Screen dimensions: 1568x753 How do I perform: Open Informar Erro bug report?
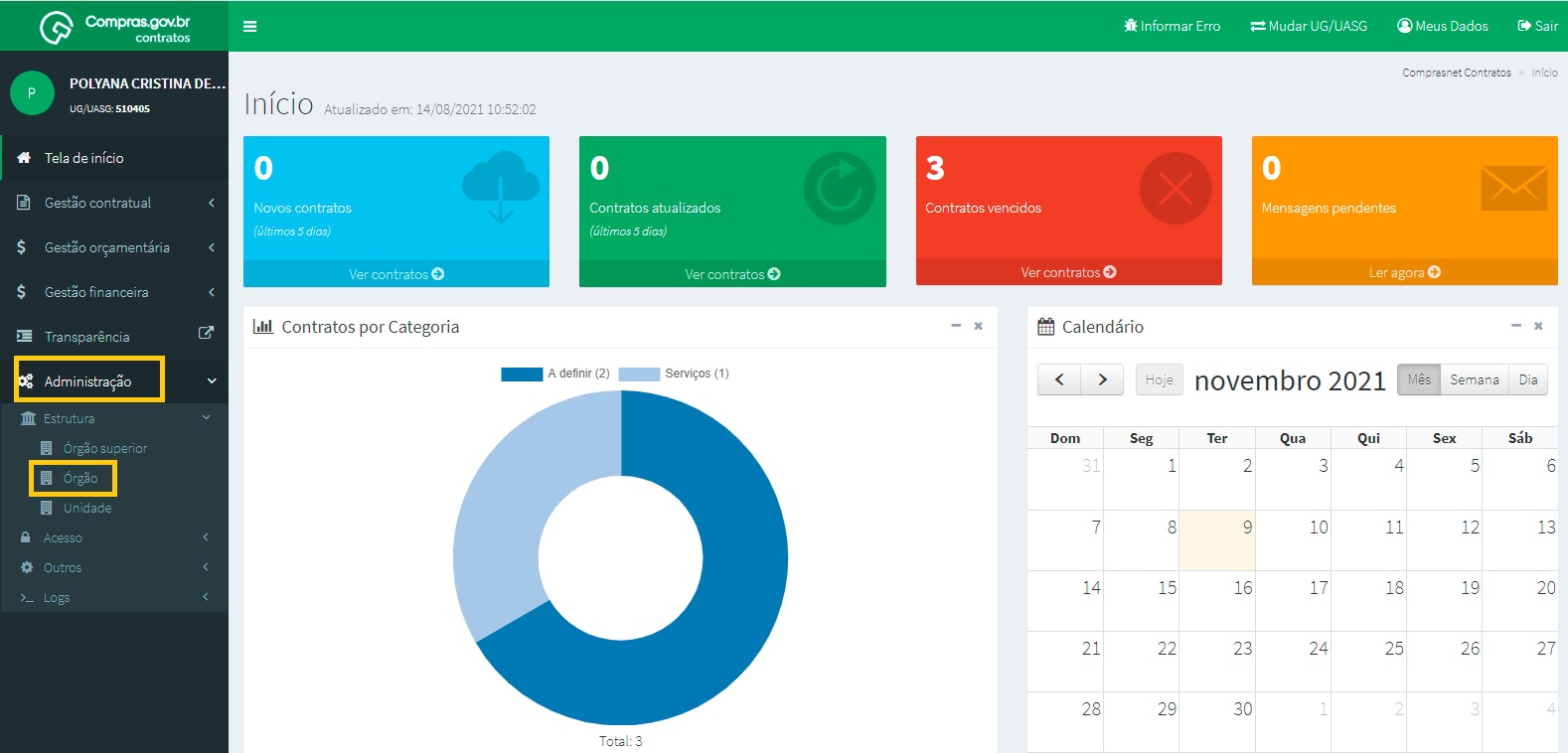pos(1172,26)
